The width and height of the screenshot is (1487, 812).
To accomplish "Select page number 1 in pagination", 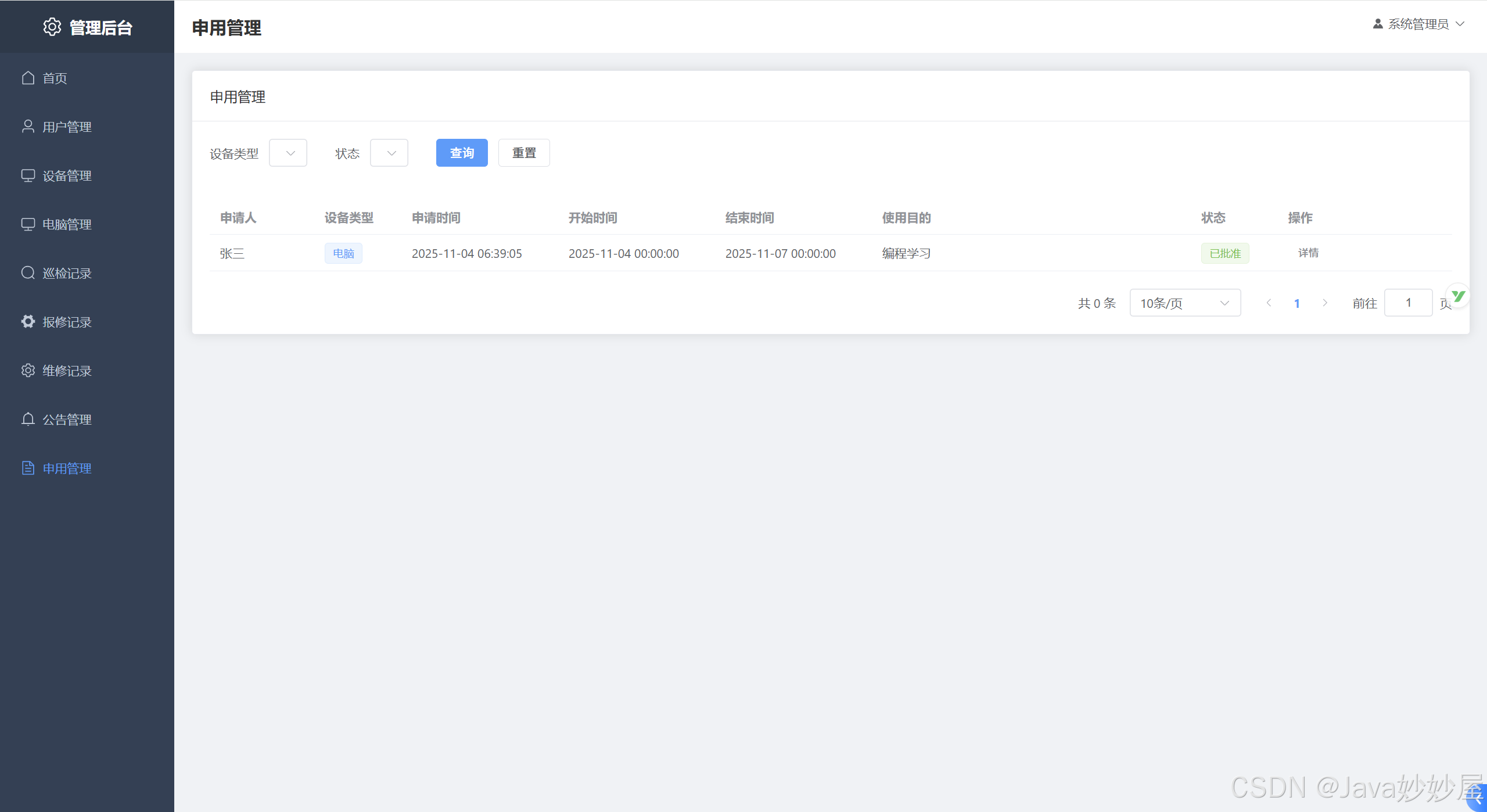I will point(1297,303).
